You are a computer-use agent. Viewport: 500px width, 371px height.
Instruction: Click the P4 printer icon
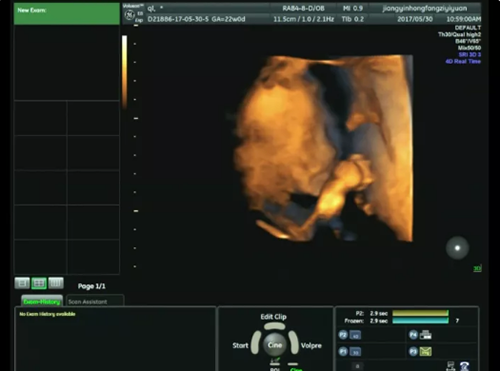click(426, 335)
